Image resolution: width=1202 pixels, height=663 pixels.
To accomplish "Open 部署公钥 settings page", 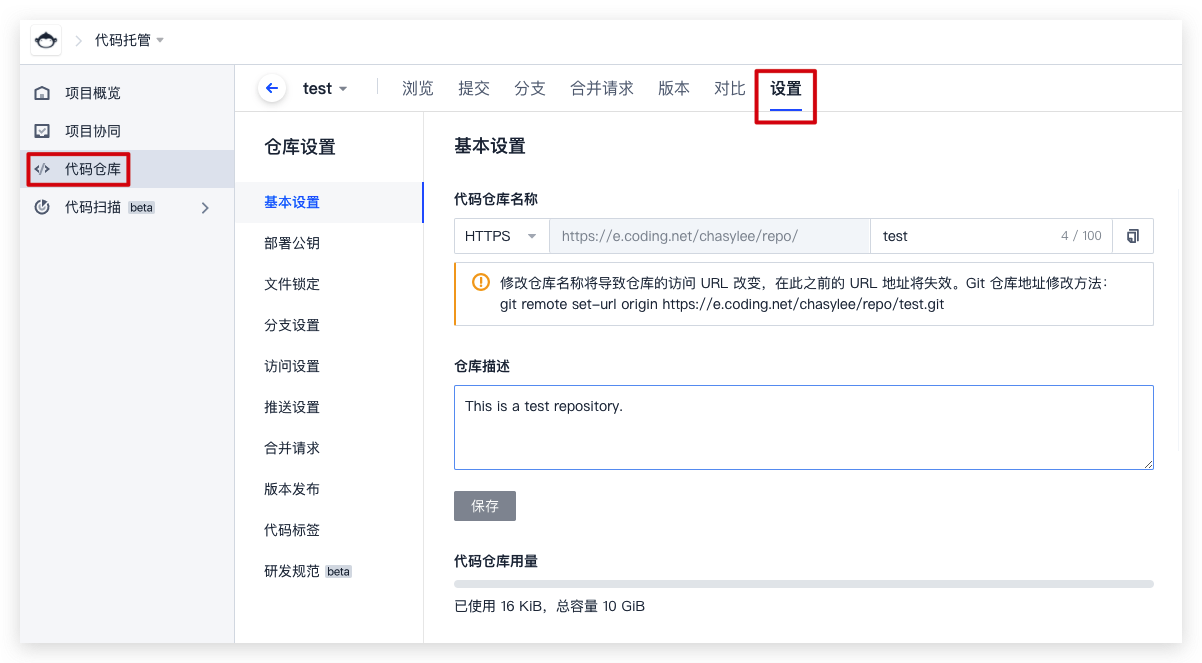I will click(x=292, y=243).
